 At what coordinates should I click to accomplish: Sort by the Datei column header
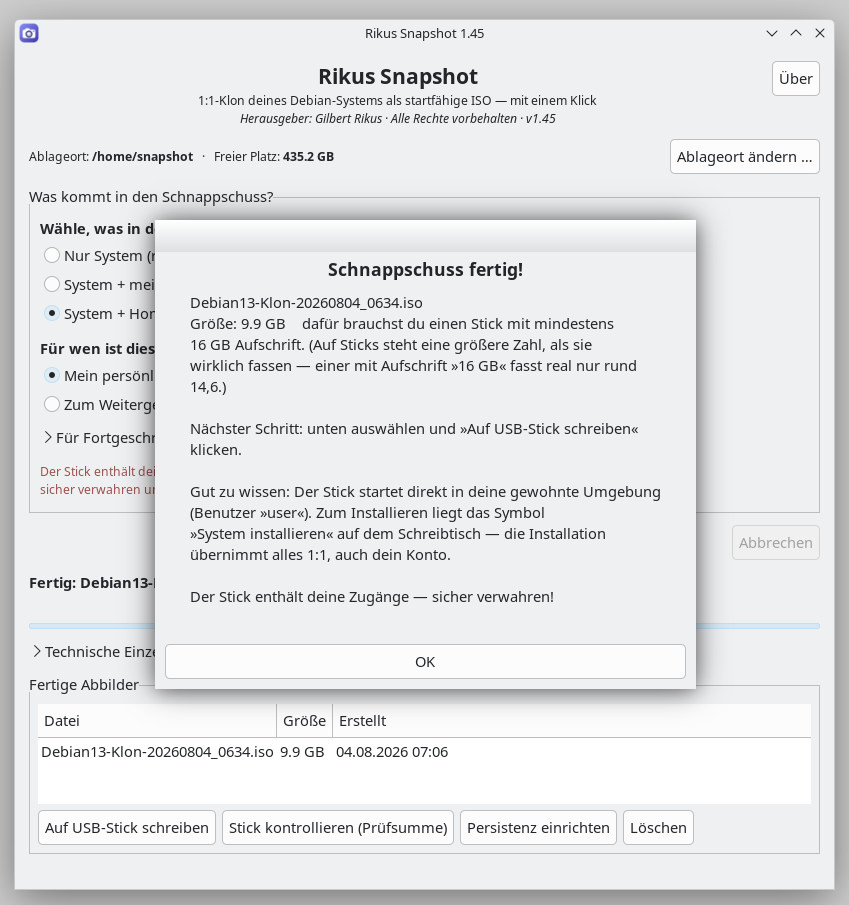[x=157, y=720]
